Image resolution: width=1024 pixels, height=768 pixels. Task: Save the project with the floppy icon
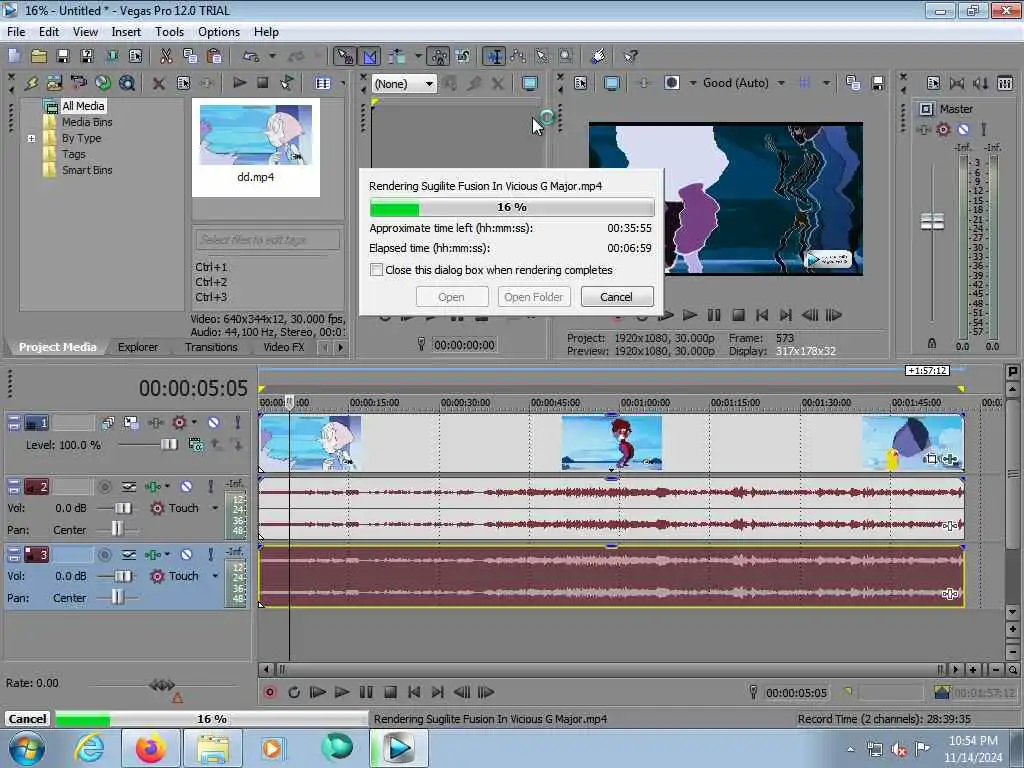click(x=63, y=56)
